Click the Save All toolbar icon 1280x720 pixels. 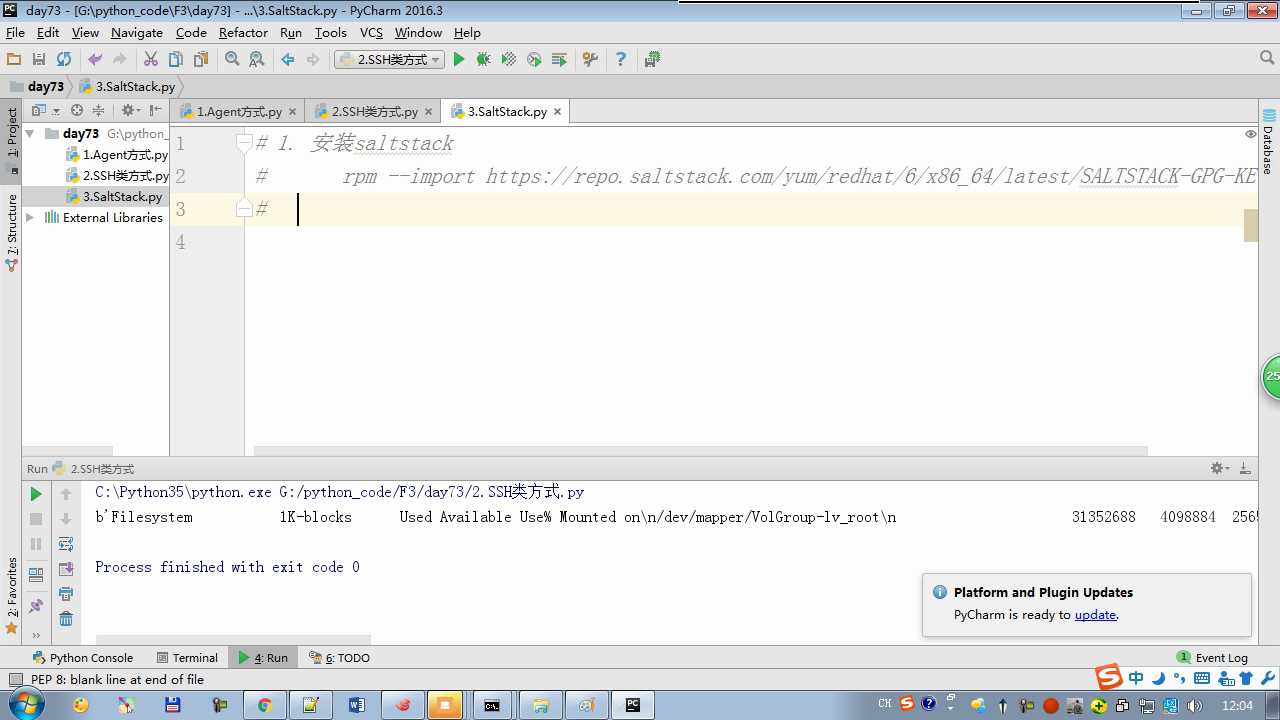[39, 60]
